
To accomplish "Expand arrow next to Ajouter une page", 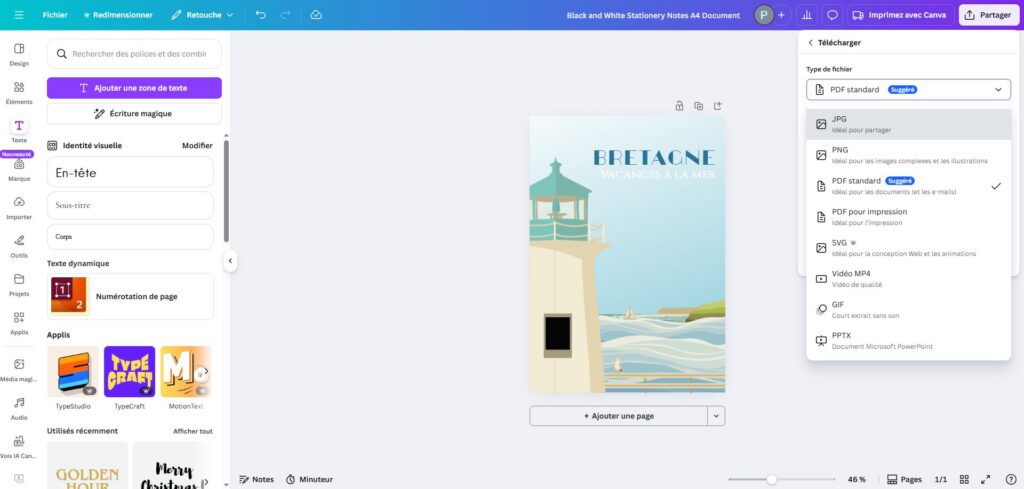I will click(716, 416).
